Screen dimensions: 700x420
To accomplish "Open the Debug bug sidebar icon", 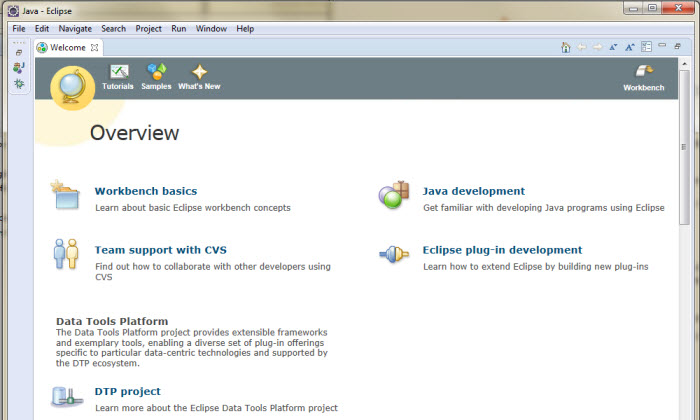I will point(19,83).
